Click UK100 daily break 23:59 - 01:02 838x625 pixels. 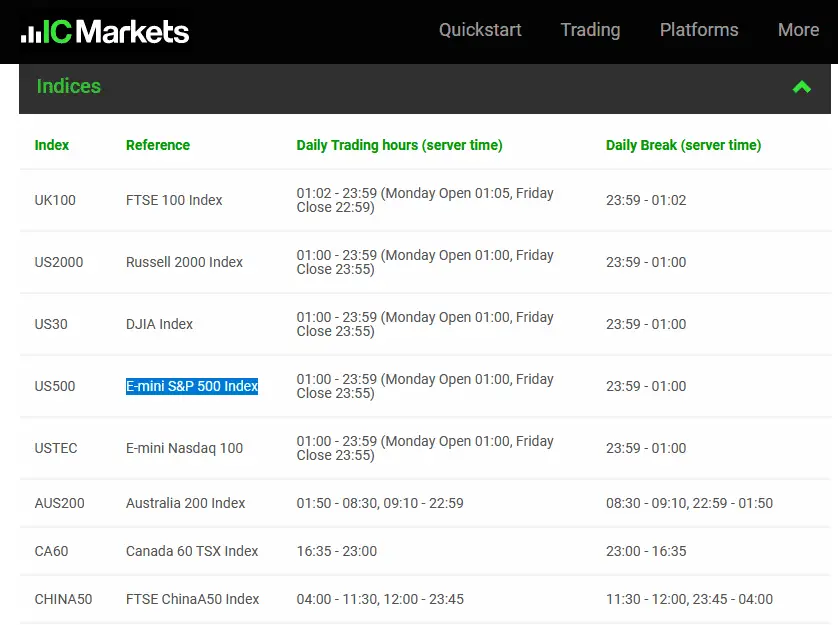pos(646,200)
